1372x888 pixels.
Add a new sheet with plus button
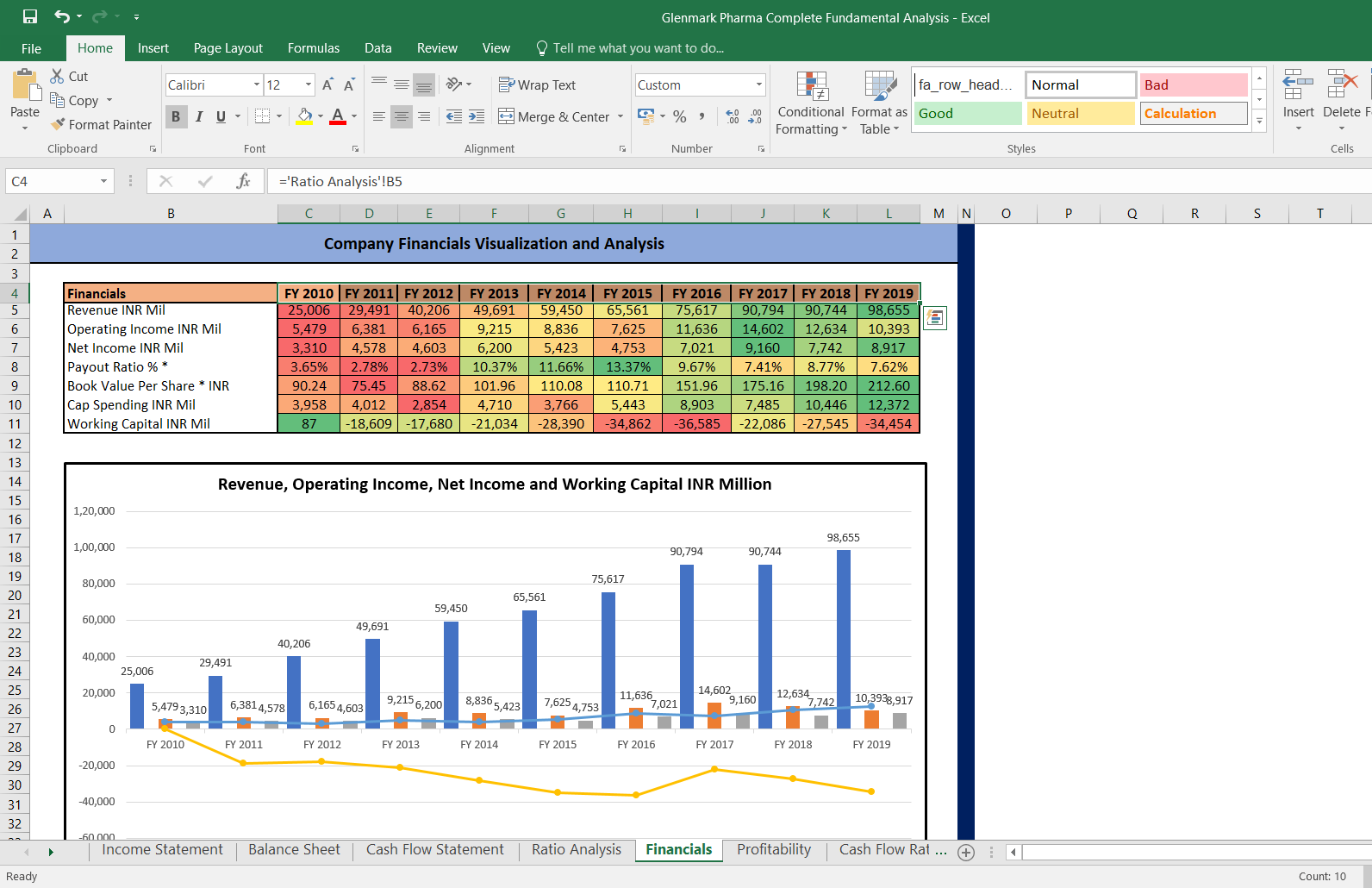coord(966,852)
